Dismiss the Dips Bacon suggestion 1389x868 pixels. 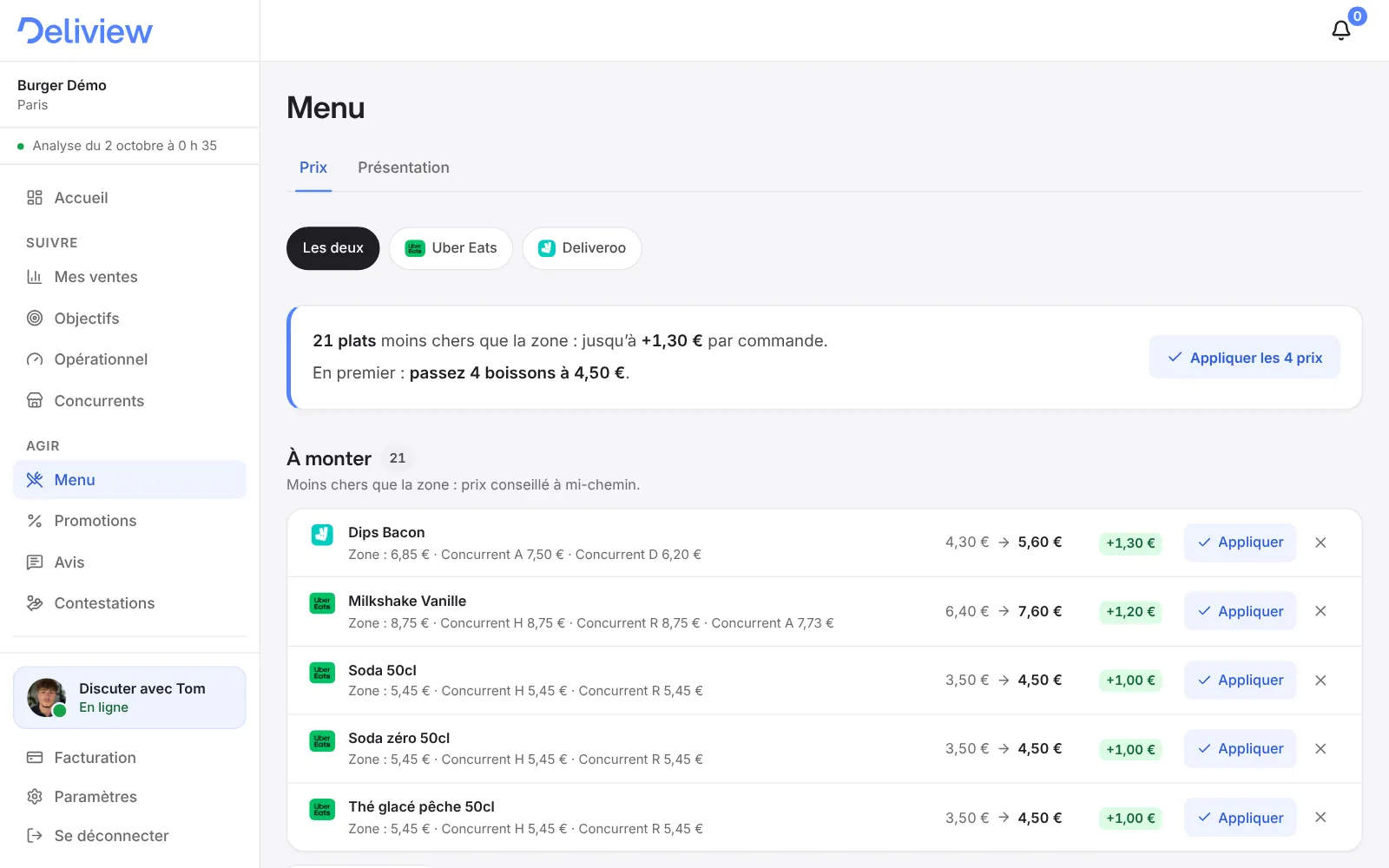tap(1320, 542)
